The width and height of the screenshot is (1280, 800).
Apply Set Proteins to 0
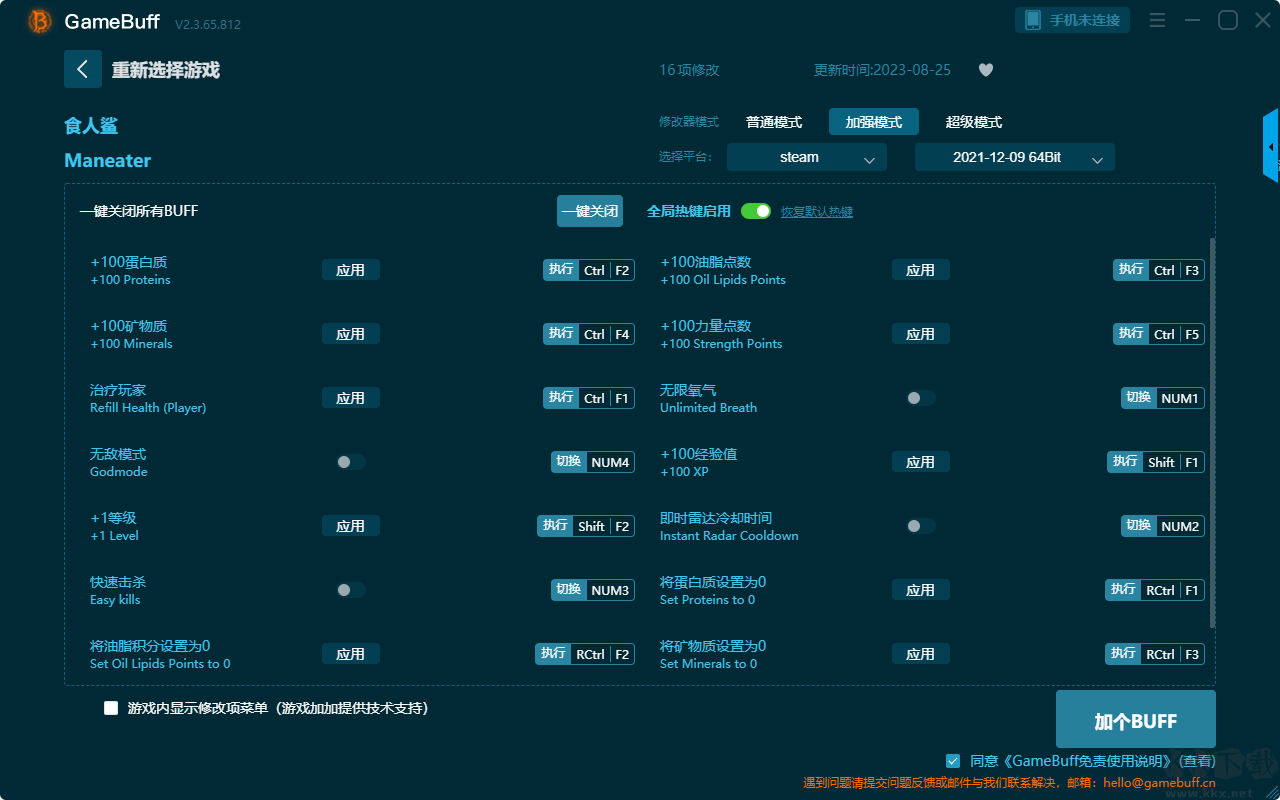coord(921,590)
